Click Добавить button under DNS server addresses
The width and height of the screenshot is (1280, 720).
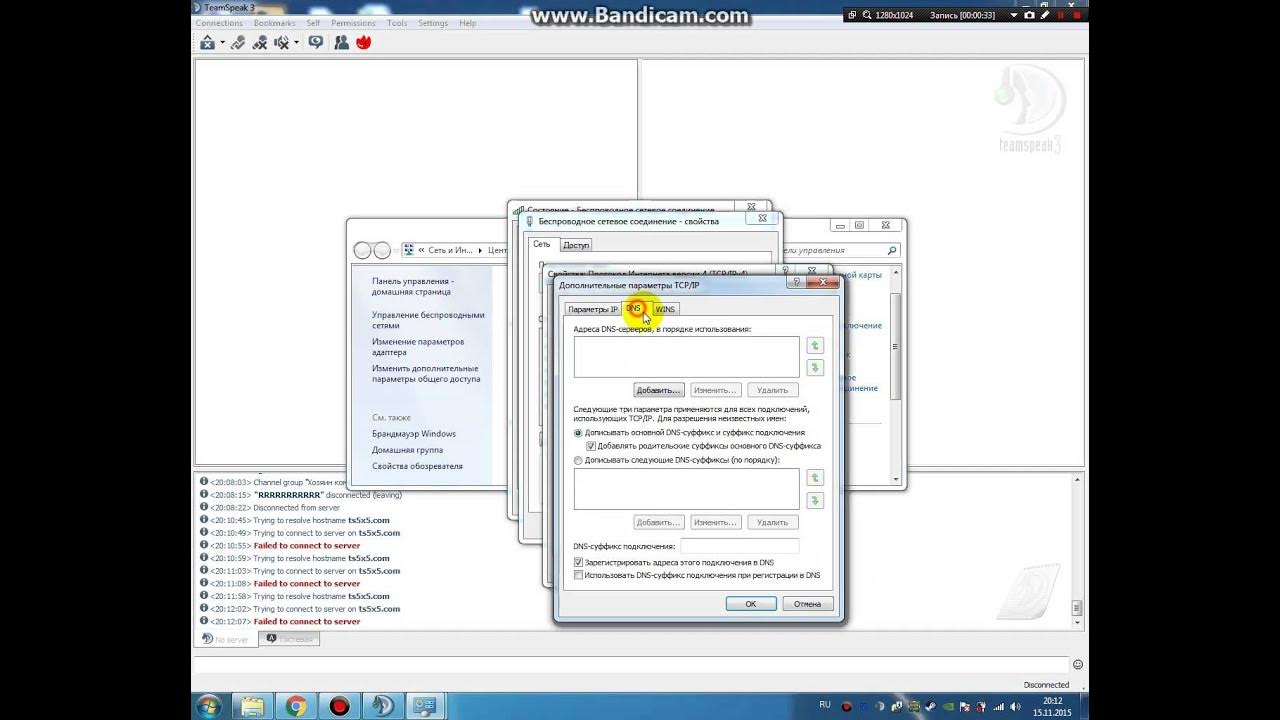coord(658,390)
